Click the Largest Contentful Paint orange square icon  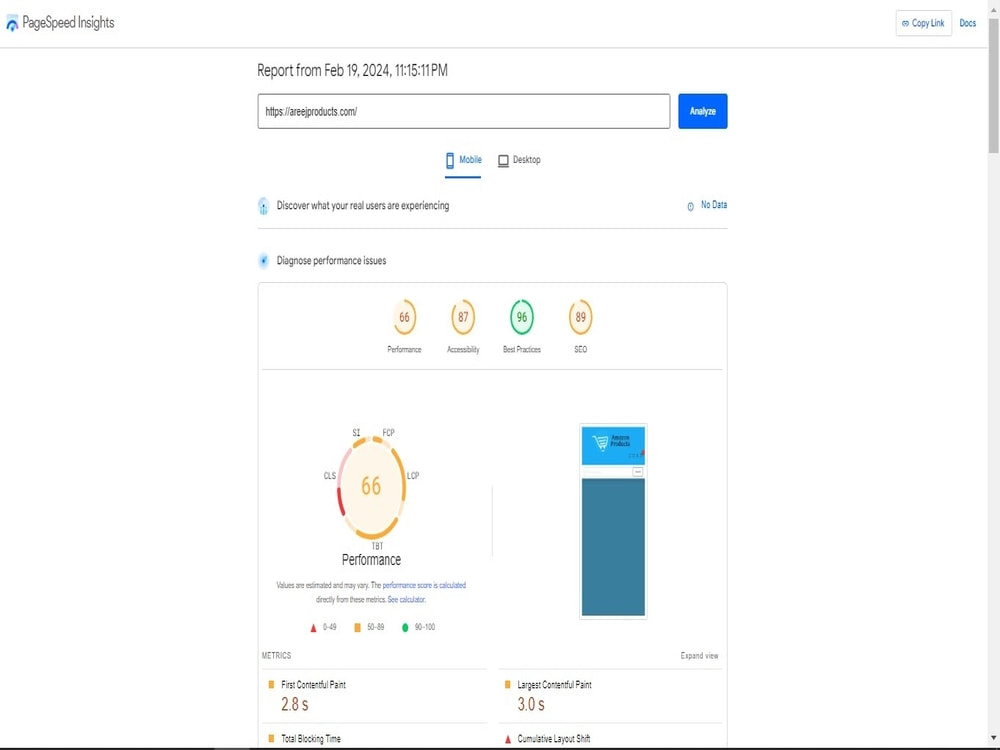click(x=508, y=684)
